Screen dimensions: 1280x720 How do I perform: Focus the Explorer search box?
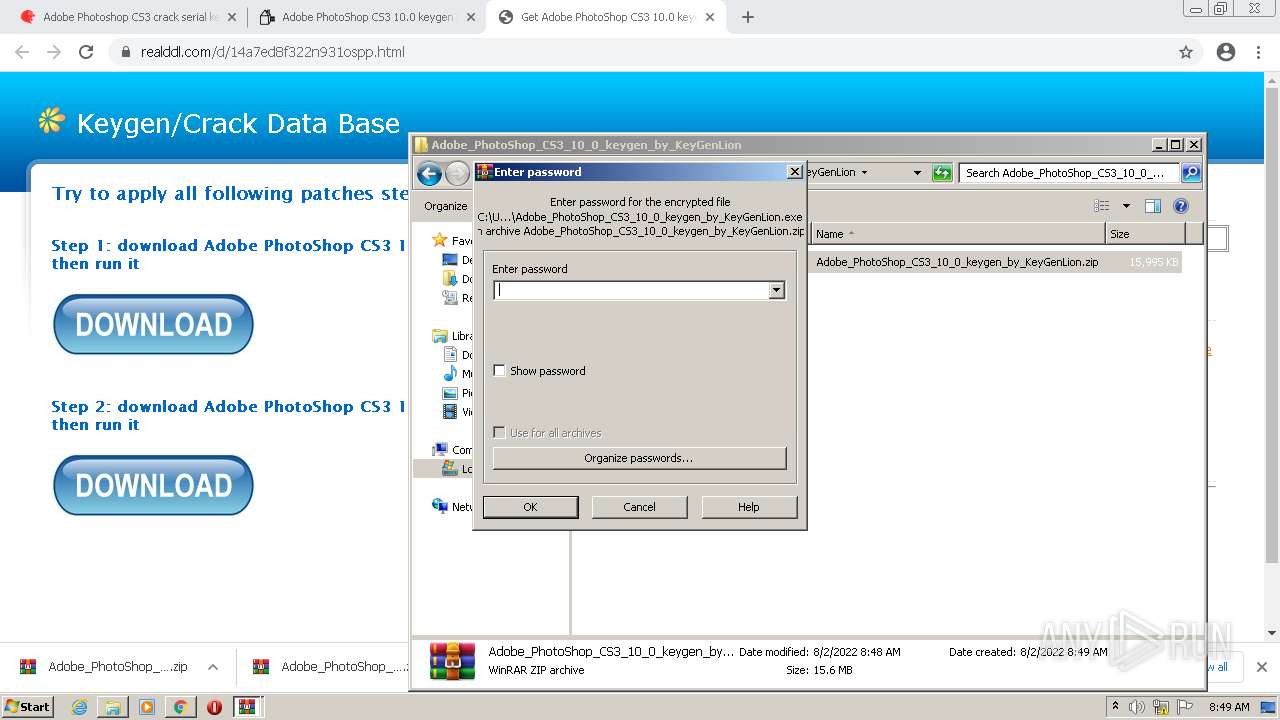coord(1069,173)
